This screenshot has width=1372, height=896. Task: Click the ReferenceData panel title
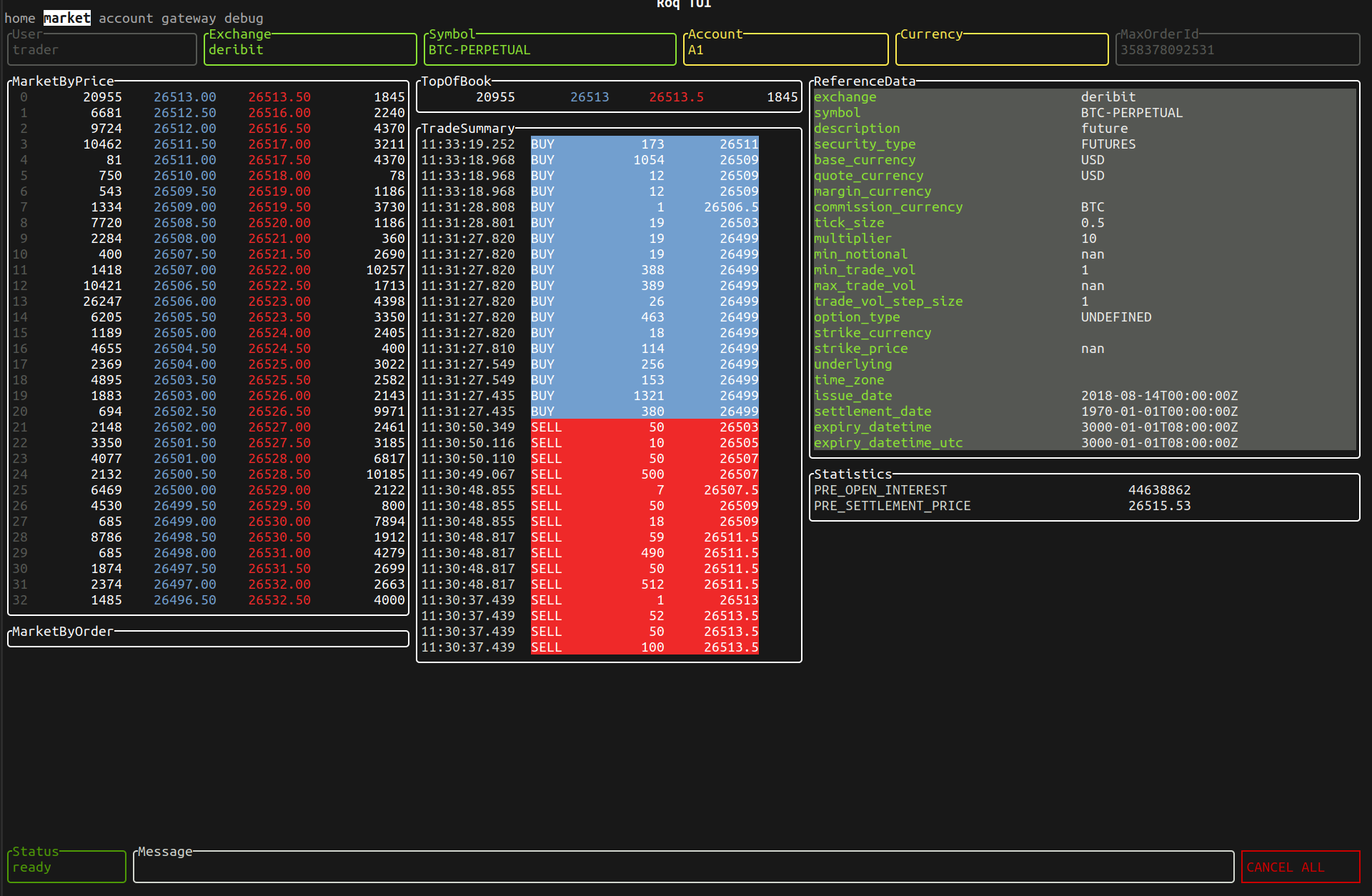point(865,81)
